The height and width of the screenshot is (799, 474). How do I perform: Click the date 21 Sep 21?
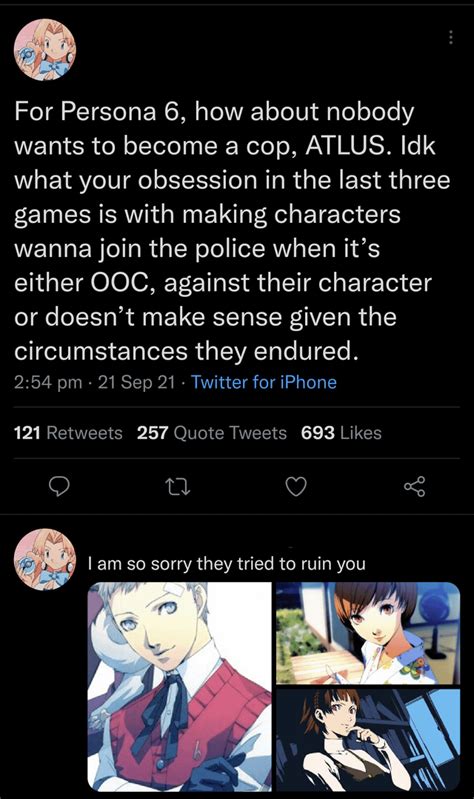tap(136, 382)
